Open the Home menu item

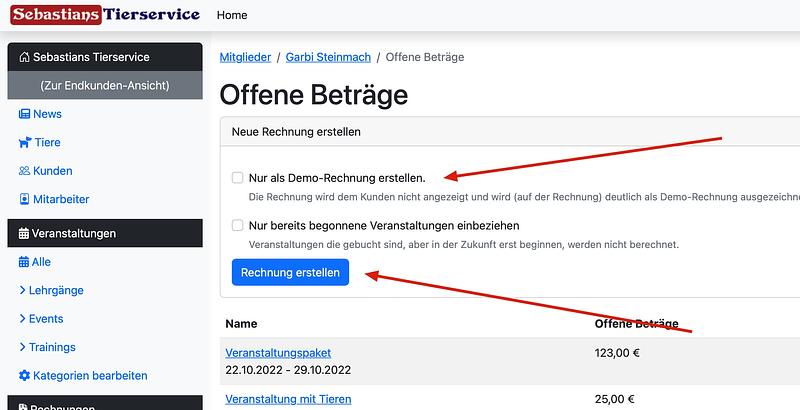coord(232,15)
